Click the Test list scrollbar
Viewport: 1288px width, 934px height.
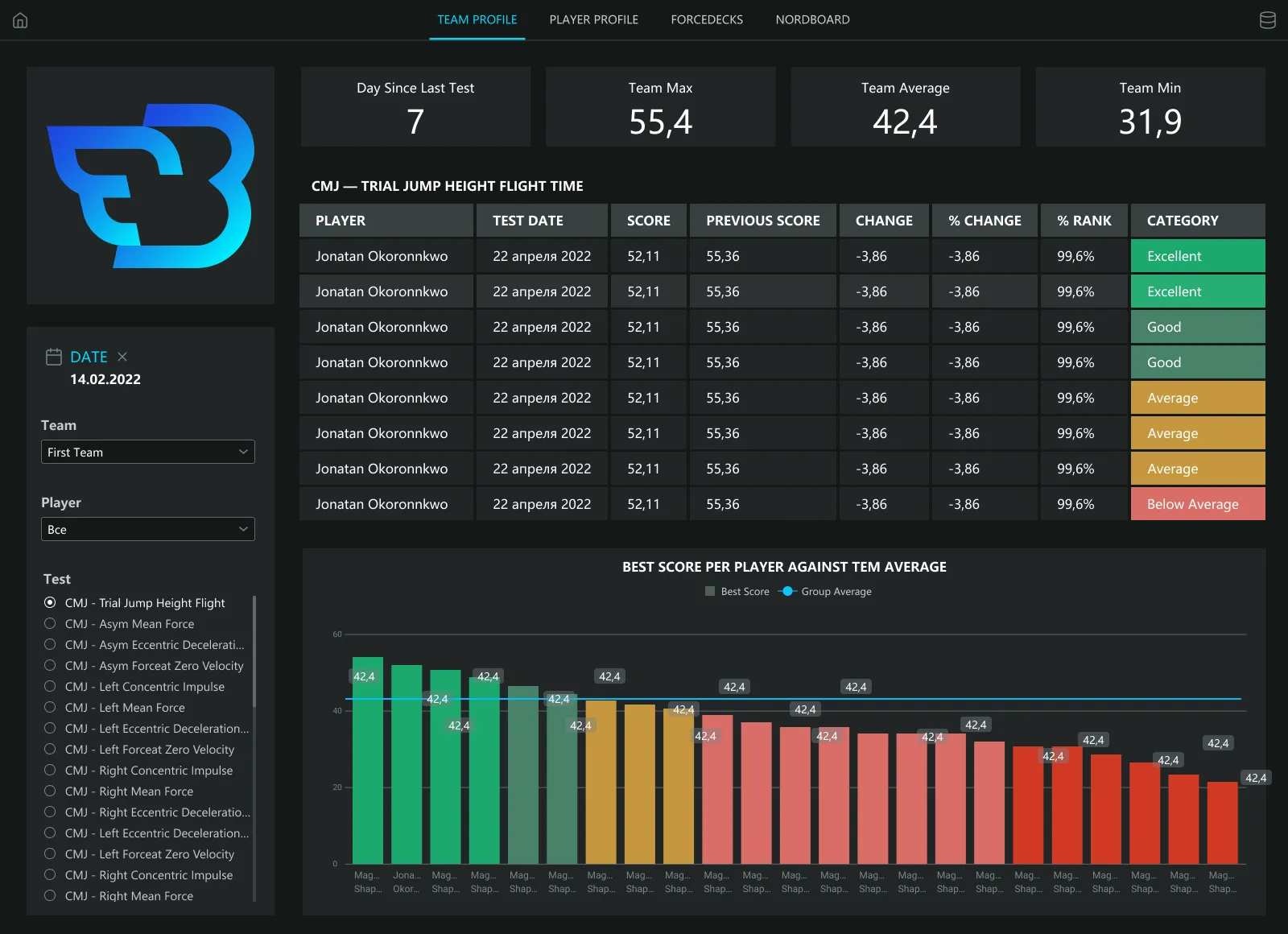tap(254, 652)
